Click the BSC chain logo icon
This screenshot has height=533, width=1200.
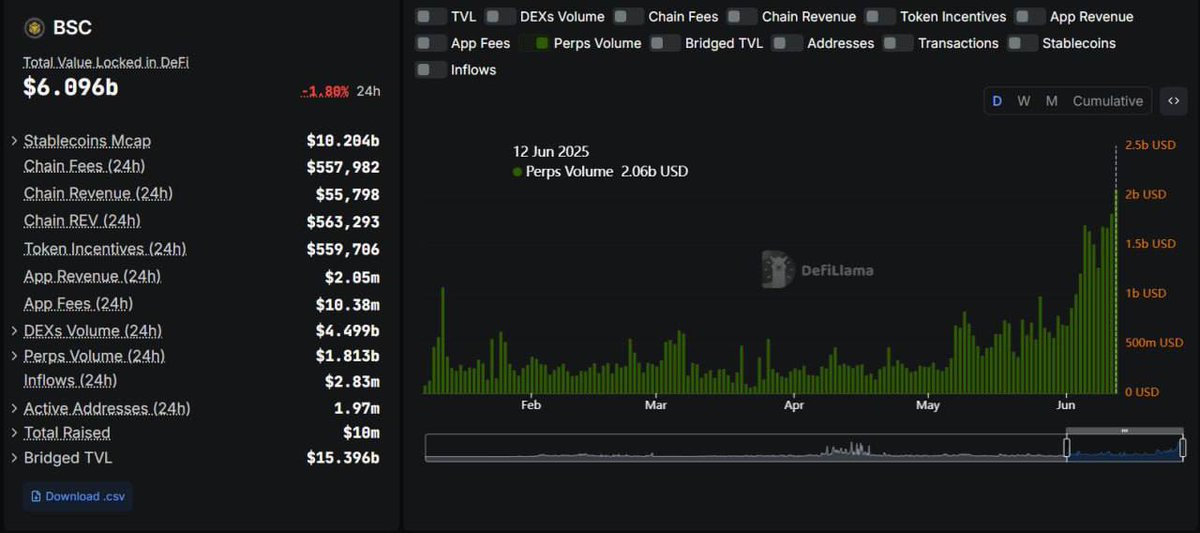pos(35,28)
